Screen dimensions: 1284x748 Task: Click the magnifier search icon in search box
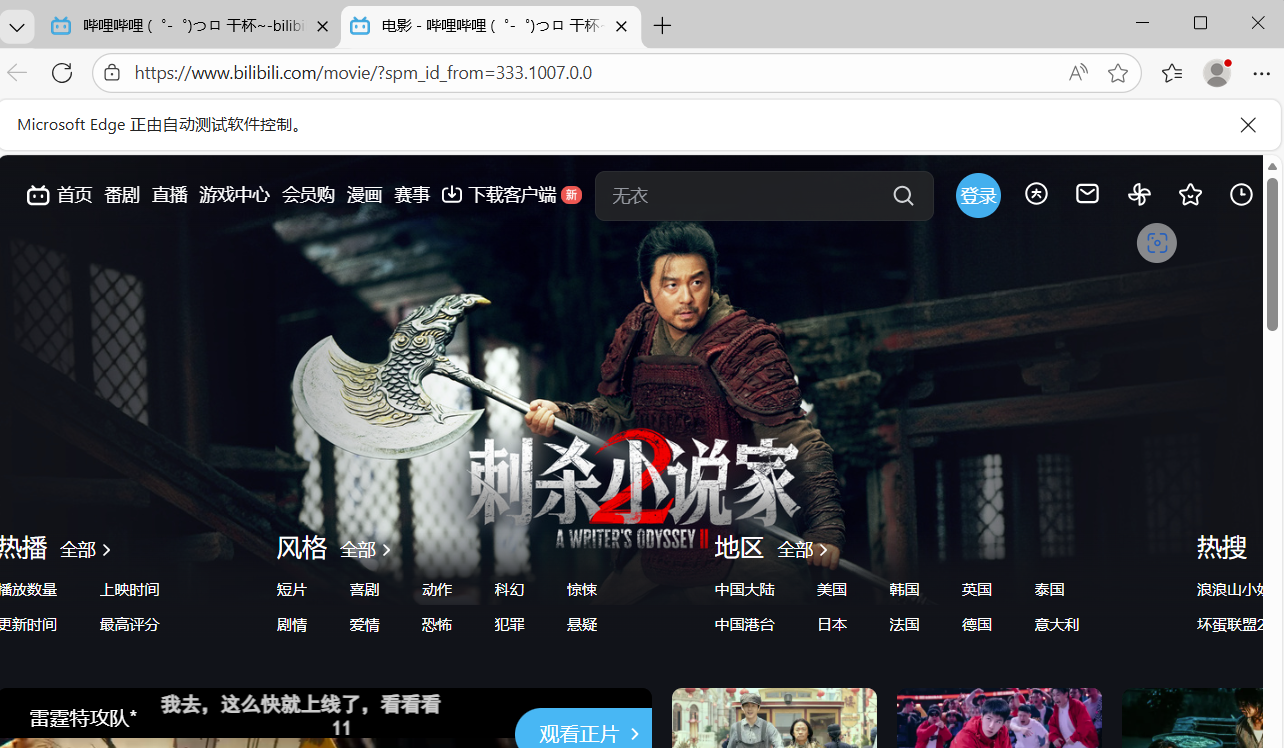903,196
